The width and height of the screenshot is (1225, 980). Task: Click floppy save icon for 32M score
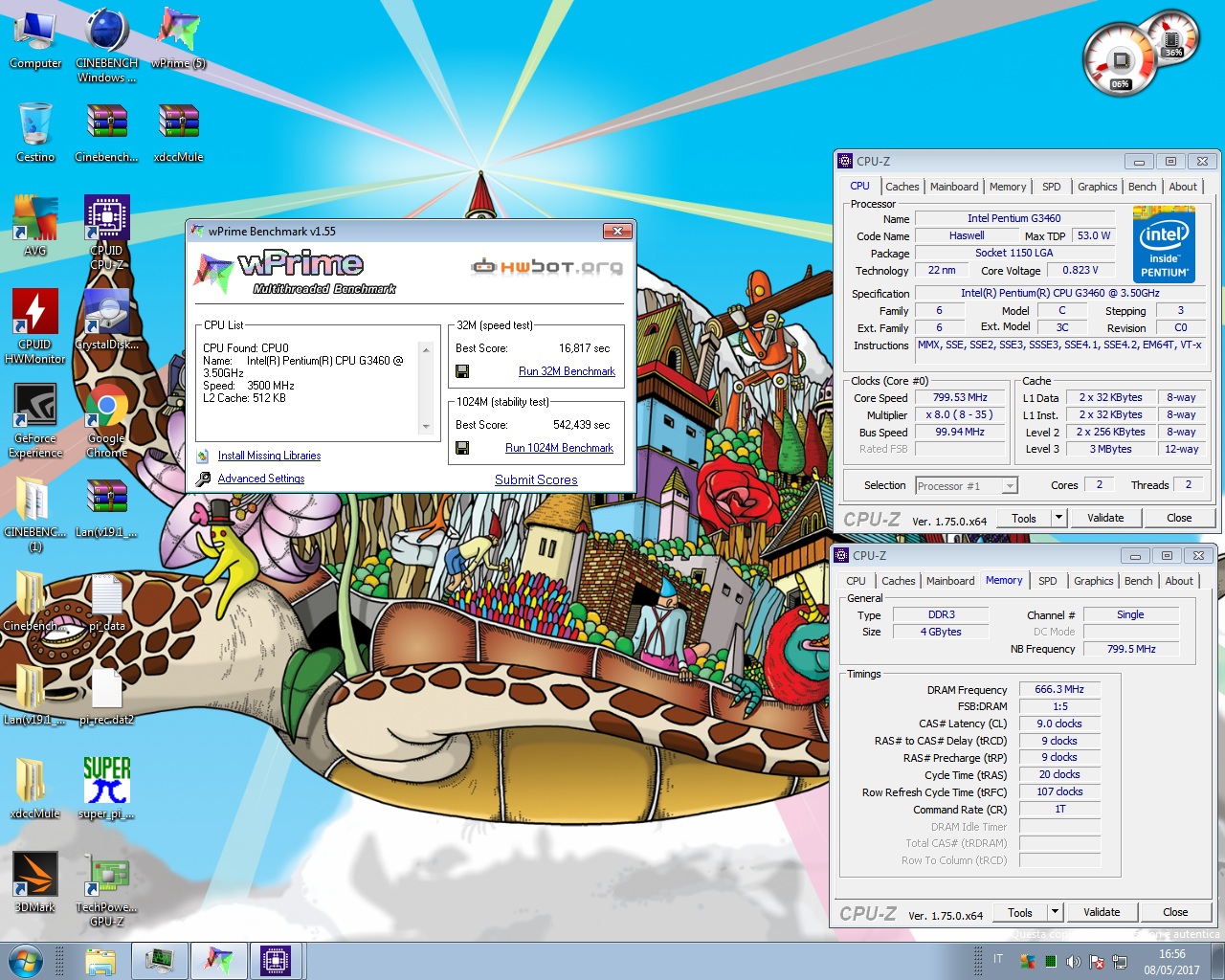point(462,371)
